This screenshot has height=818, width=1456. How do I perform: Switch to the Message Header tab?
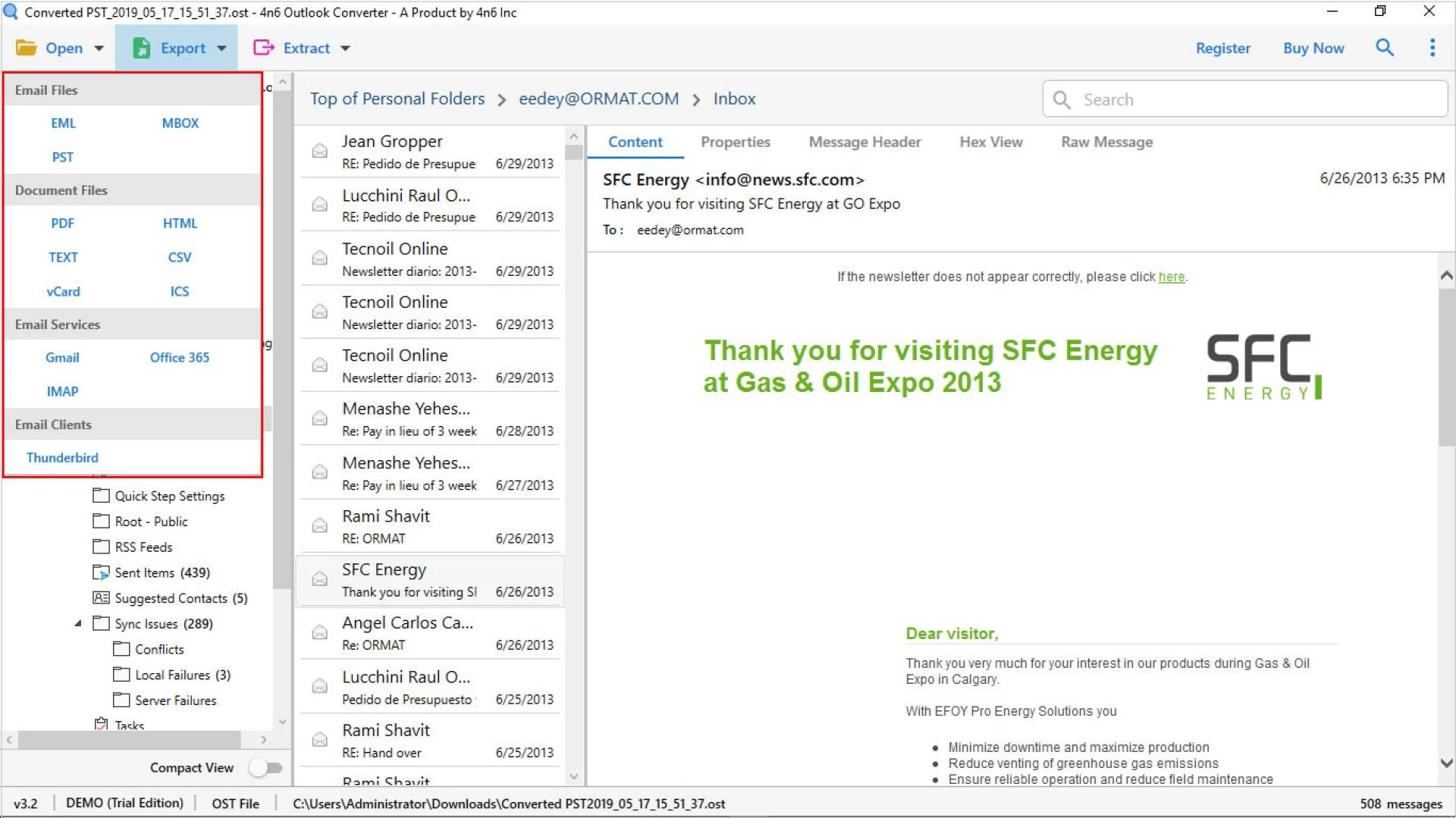pyautogui.click(x=864, y=142)
